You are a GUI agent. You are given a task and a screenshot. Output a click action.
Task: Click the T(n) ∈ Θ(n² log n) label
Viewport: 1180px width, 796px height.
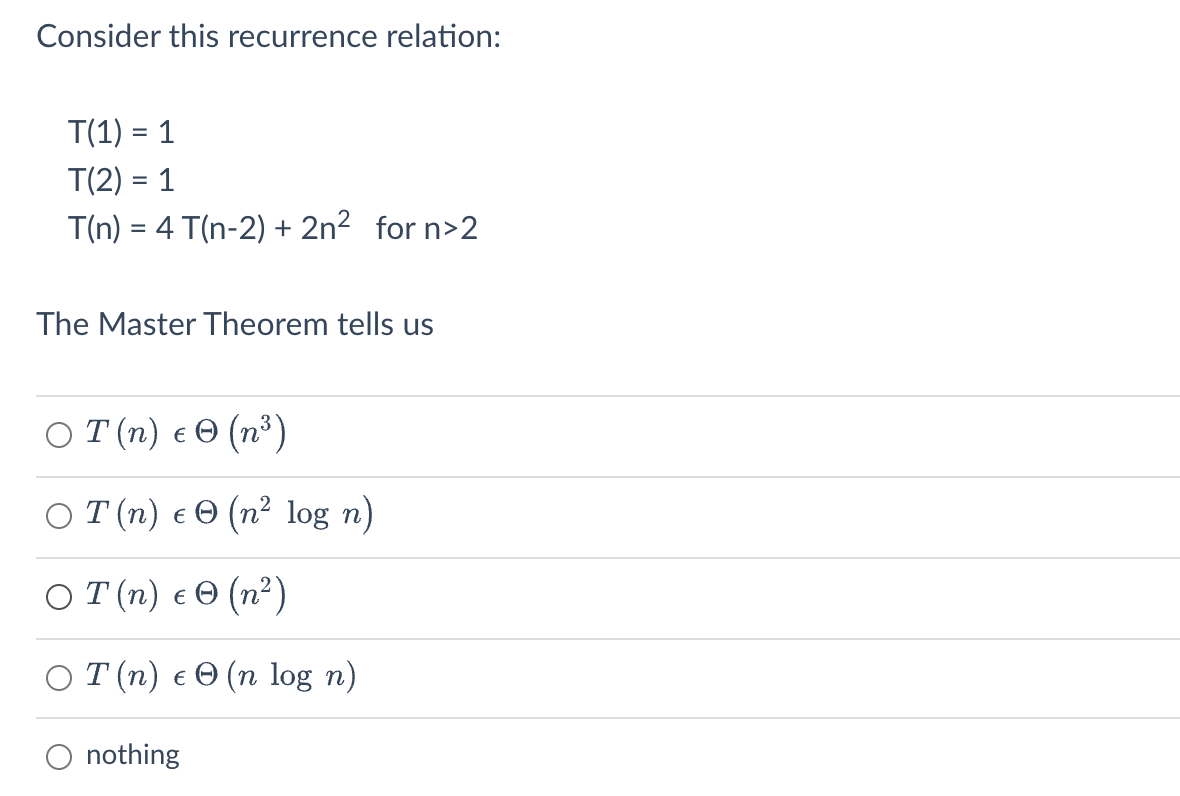point(230,514)
